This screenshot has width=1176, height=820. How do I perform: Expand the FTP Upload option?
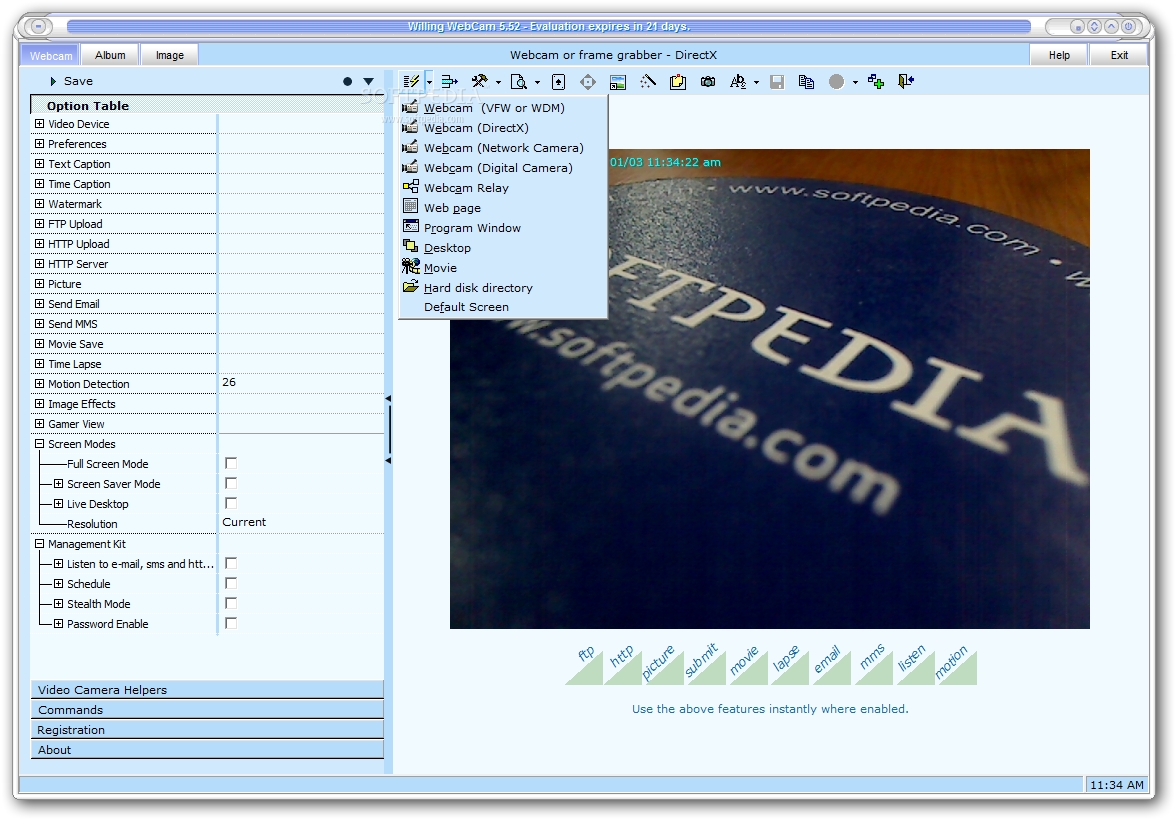coord(40,224)
